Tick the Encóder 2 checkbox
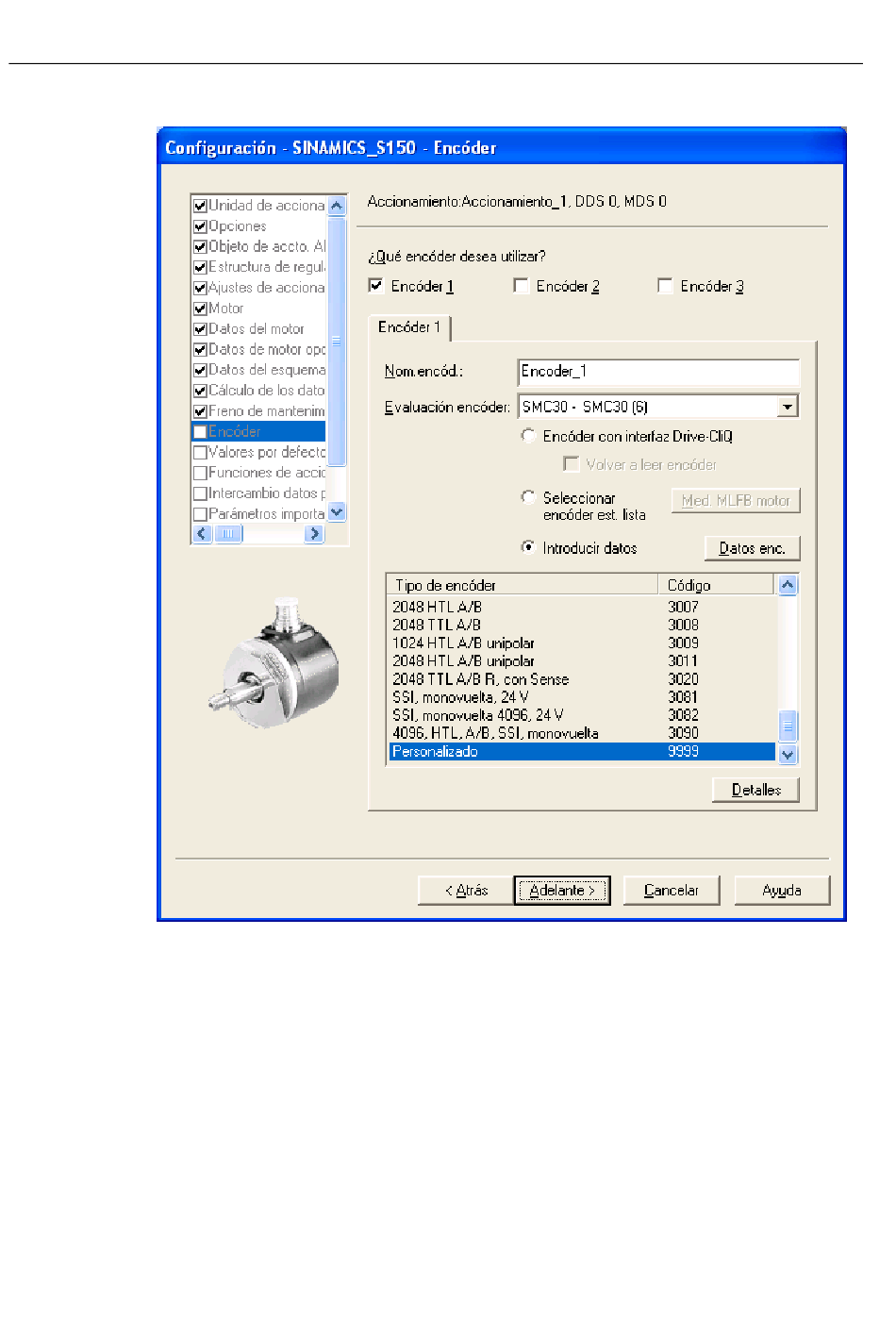 521,286
